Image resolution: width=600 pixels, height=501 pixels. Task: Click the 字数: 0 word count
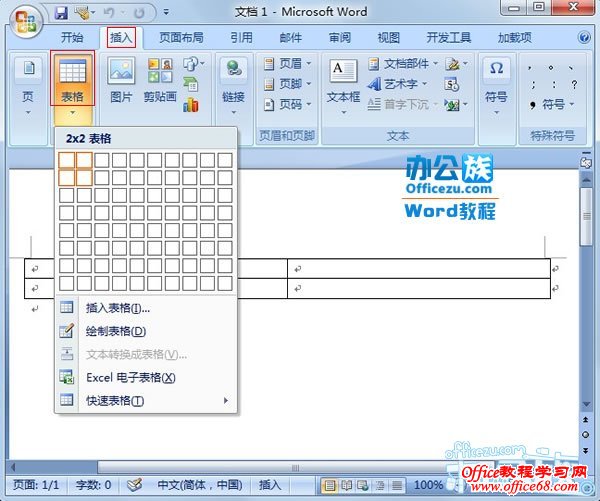click(x=93, y=485)
